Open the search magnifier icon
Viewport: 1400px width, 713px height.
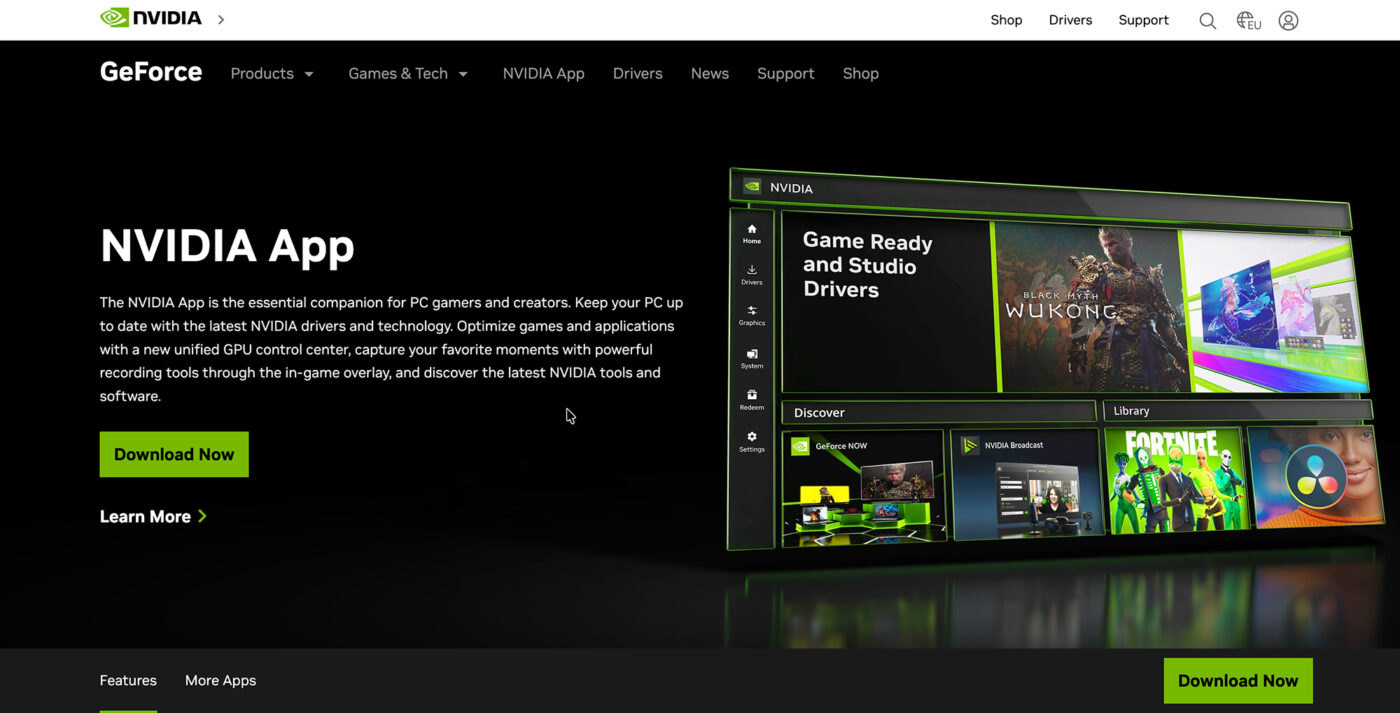tap(1207, 21)
